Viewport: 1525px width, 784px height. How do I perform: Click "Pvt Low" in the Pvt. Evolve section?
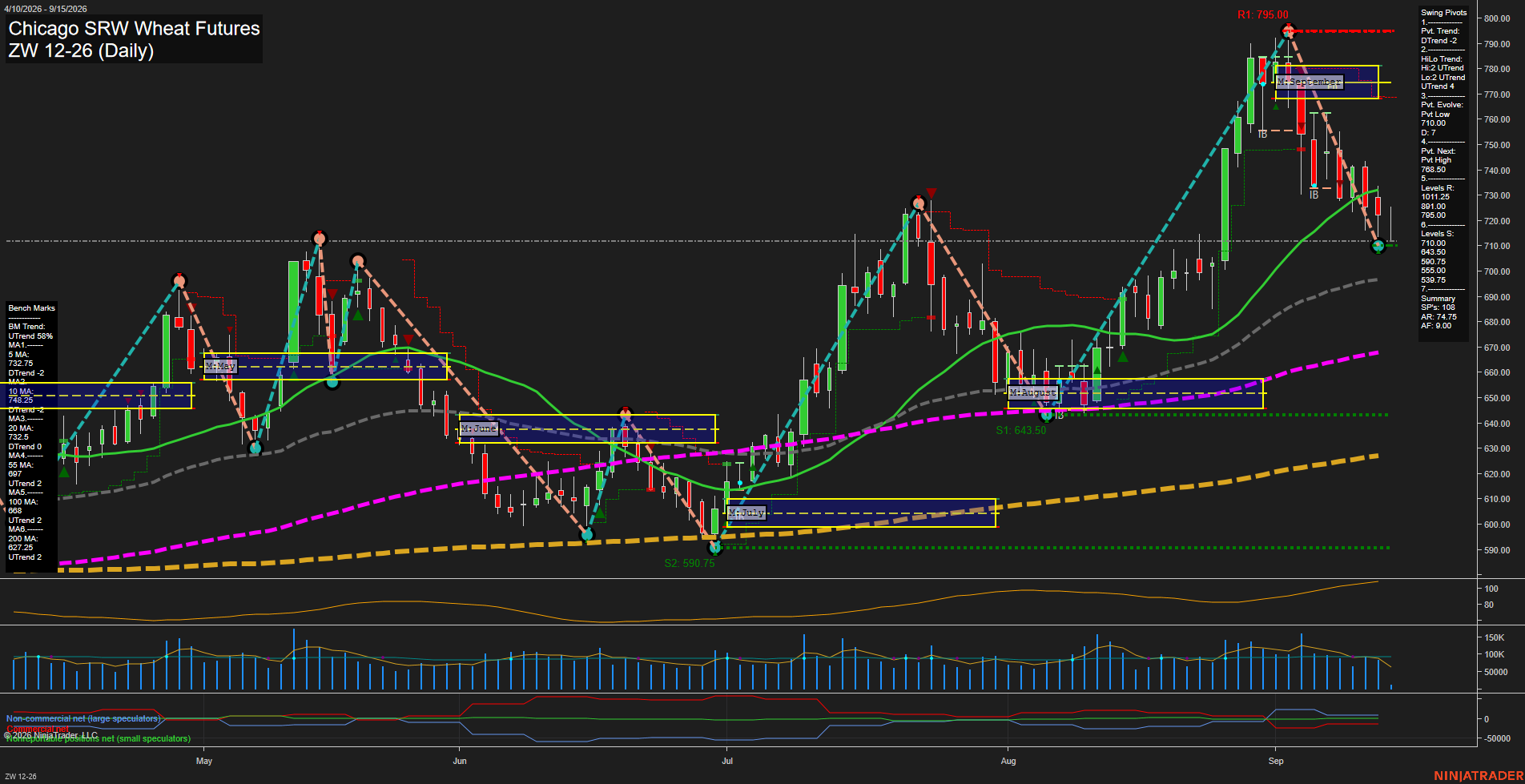1436,115
